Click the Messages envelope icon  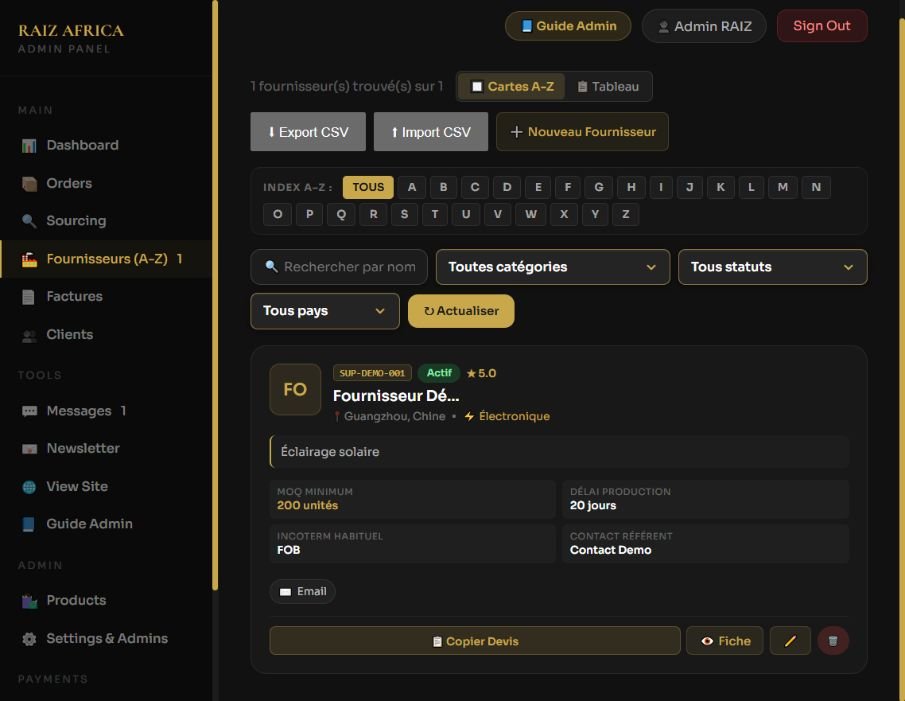[x=29, y=411]
